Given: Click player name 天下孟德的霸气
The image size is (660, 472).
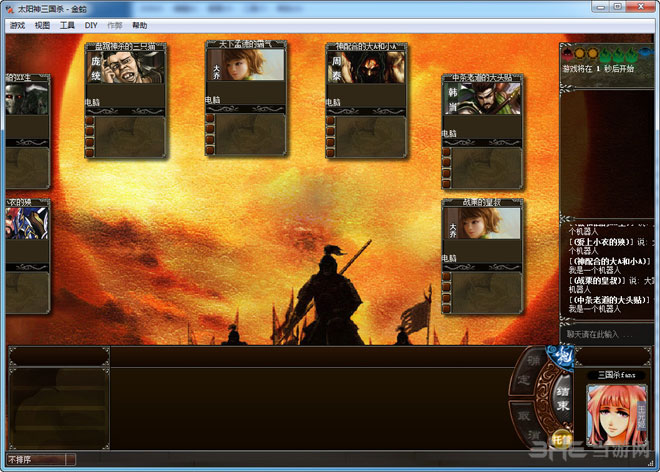Looking at the screenshot, I should [x=245, y=44].
